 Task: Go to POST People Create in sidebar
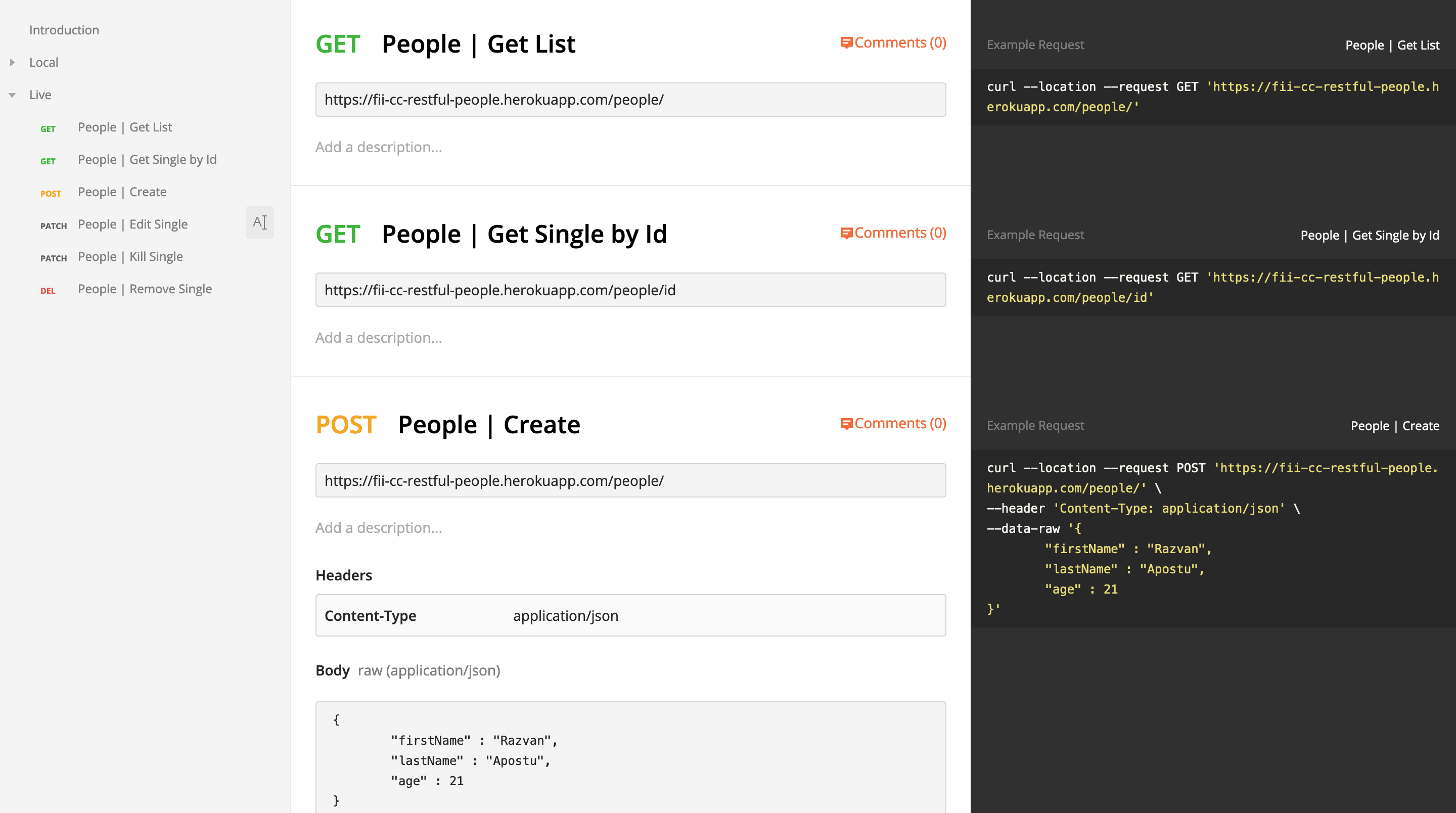[122, 192]
